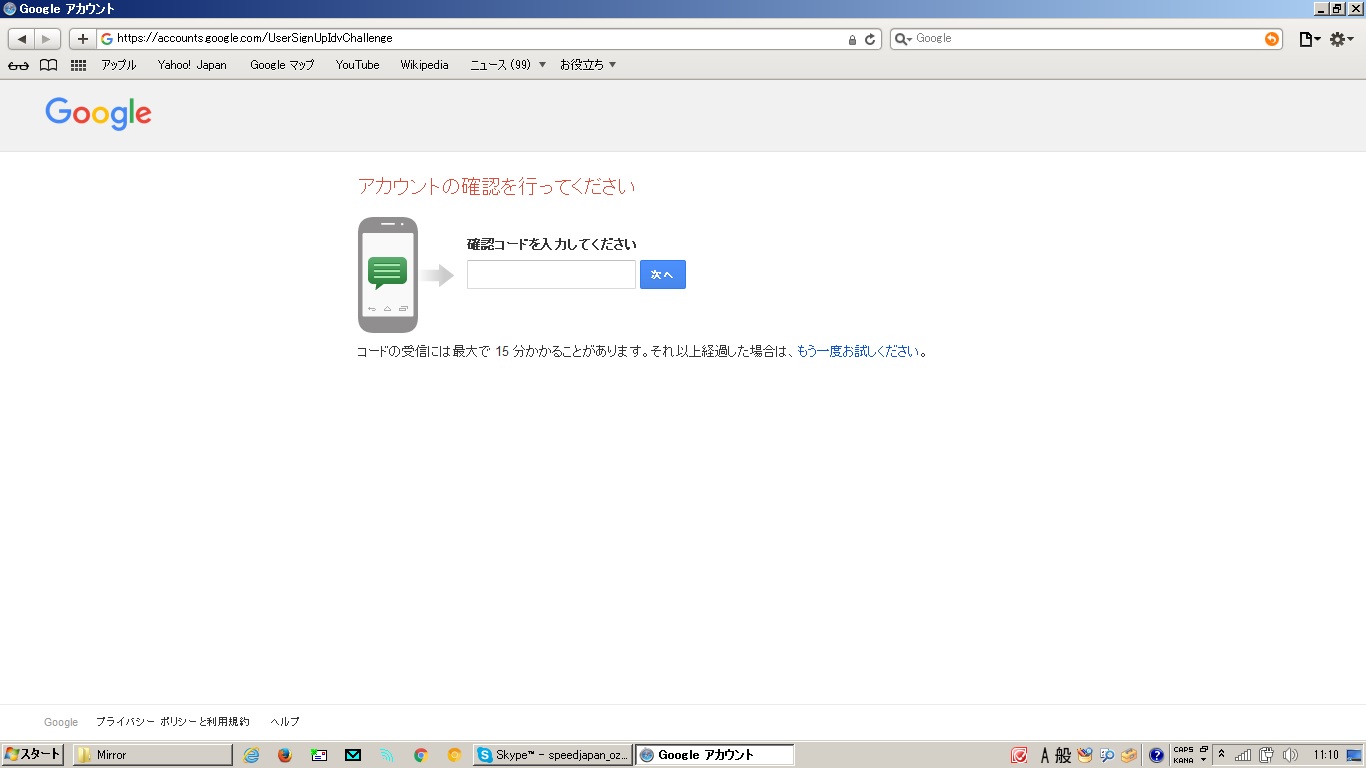1366x768 pixels.
Task: Show bookmarks with the open book icon
Action: coord(48,65)
